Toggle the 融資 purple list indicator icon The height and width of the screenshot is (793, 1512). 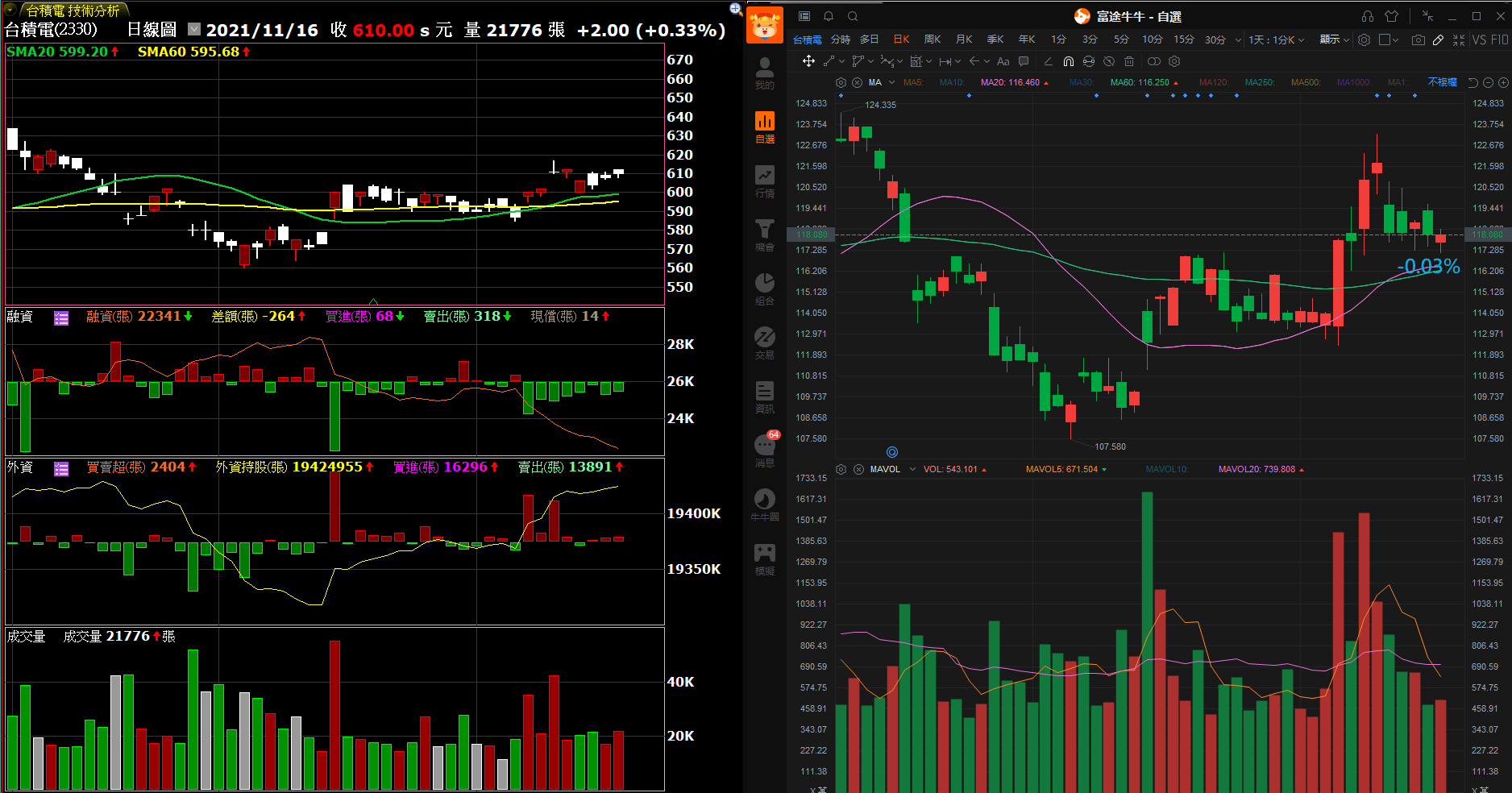pos(61,318)
